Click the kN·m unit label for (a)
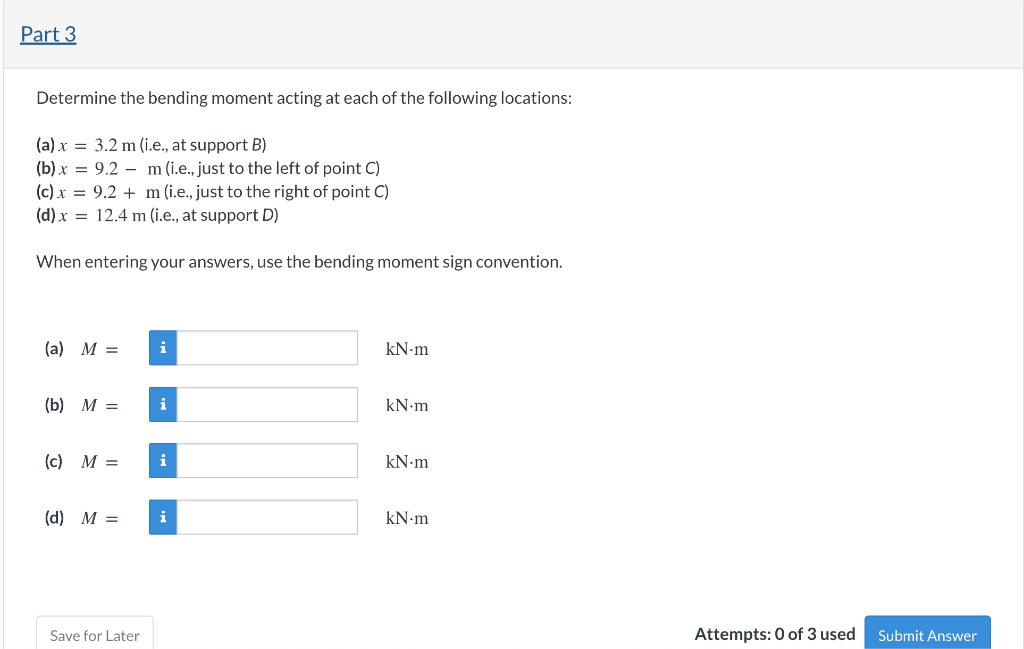The width and height of the screenshot is (1024, 649). click(407, 349)
